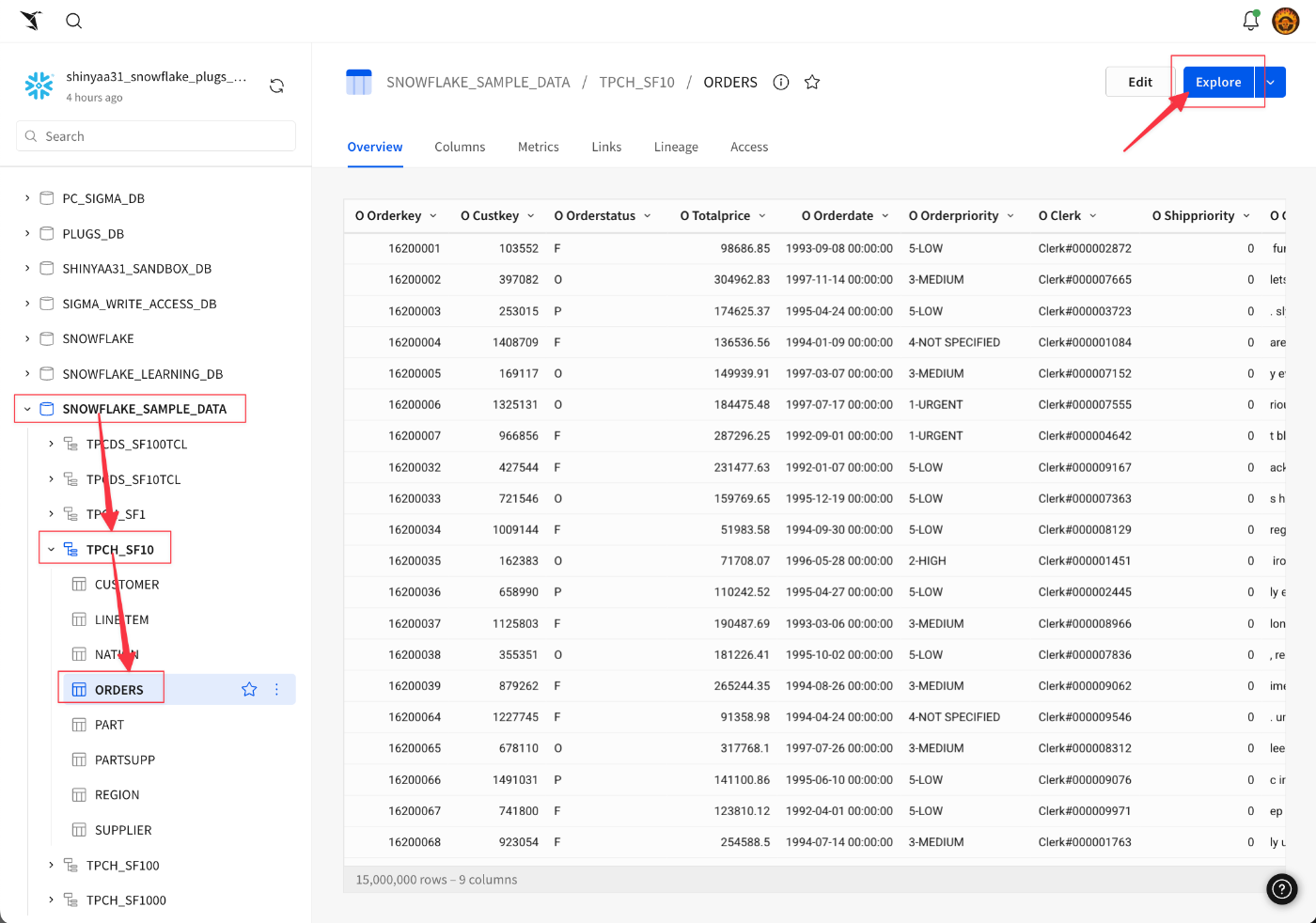Open O Custkey column menu arrow
The width and height of the screenshot is (1316, 923).
click(530, 216)
